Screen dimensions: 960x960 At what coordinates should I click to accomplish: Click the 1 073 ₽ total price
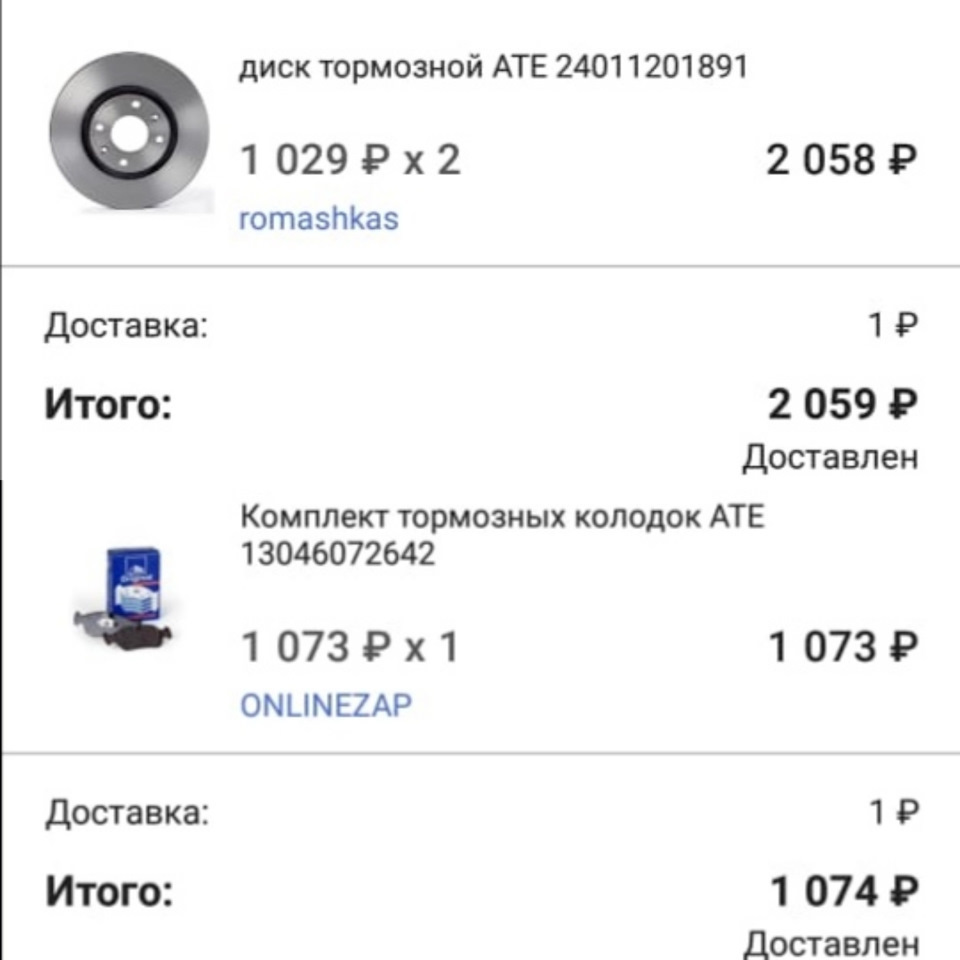[x=845, y=645]
